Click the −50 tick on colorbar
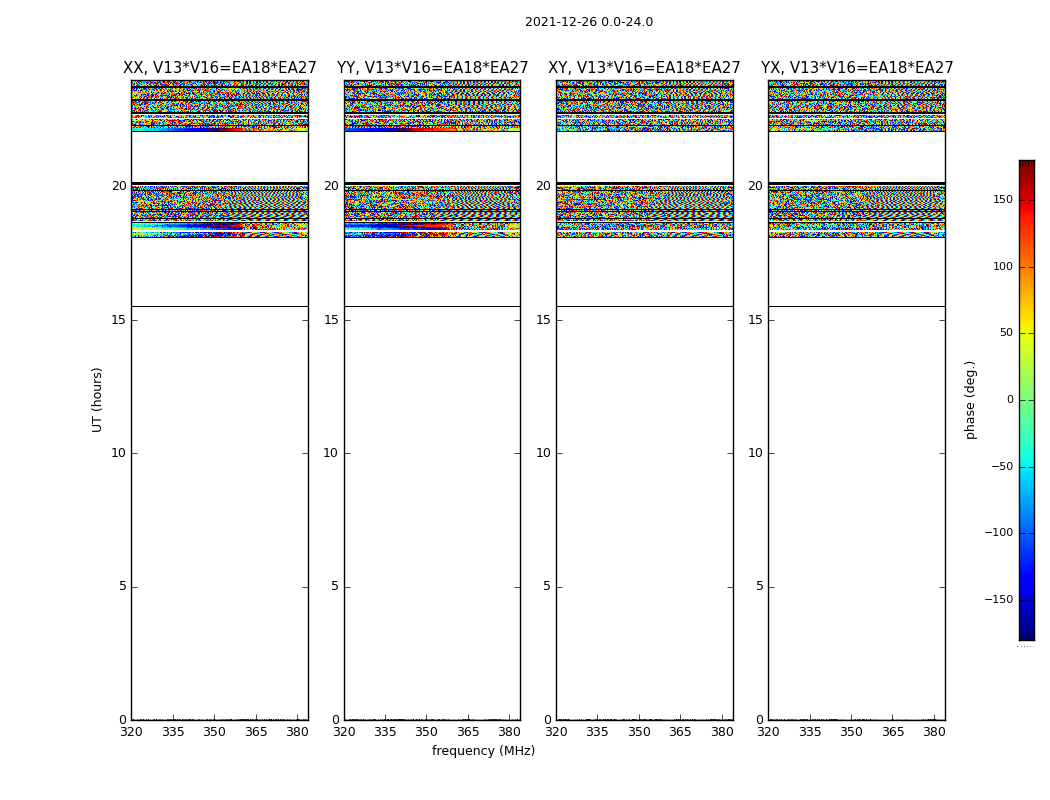 pyautogui.click(x=1002, y=466)
